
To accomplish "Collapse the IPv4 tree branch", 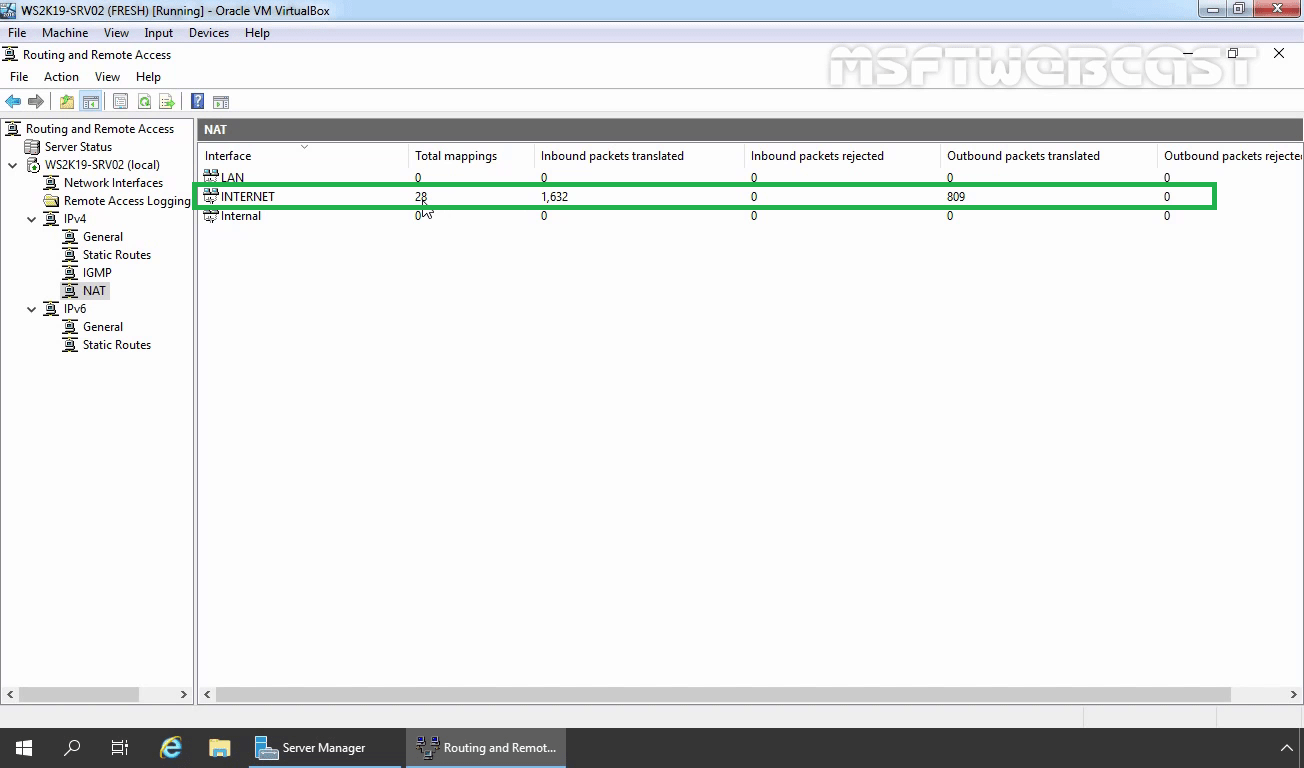I will 31,218.
